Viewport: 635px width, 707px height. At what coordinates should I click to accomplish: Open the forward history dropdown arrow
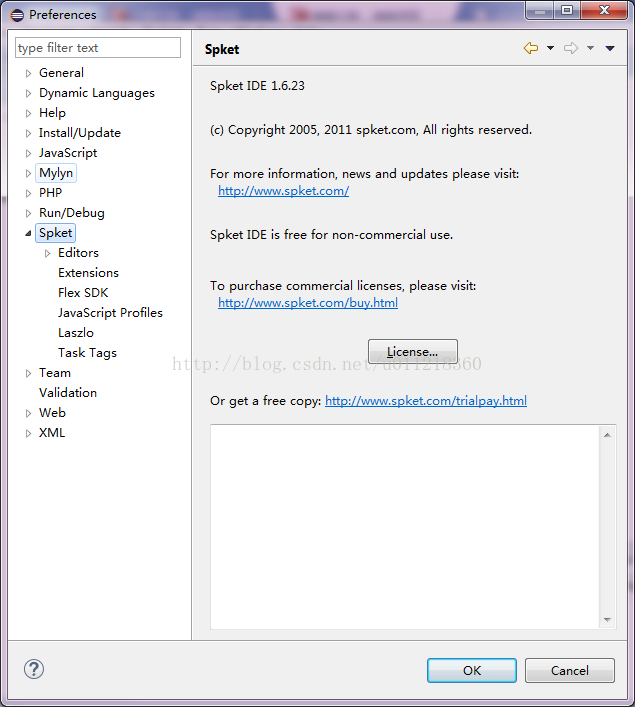590,48
